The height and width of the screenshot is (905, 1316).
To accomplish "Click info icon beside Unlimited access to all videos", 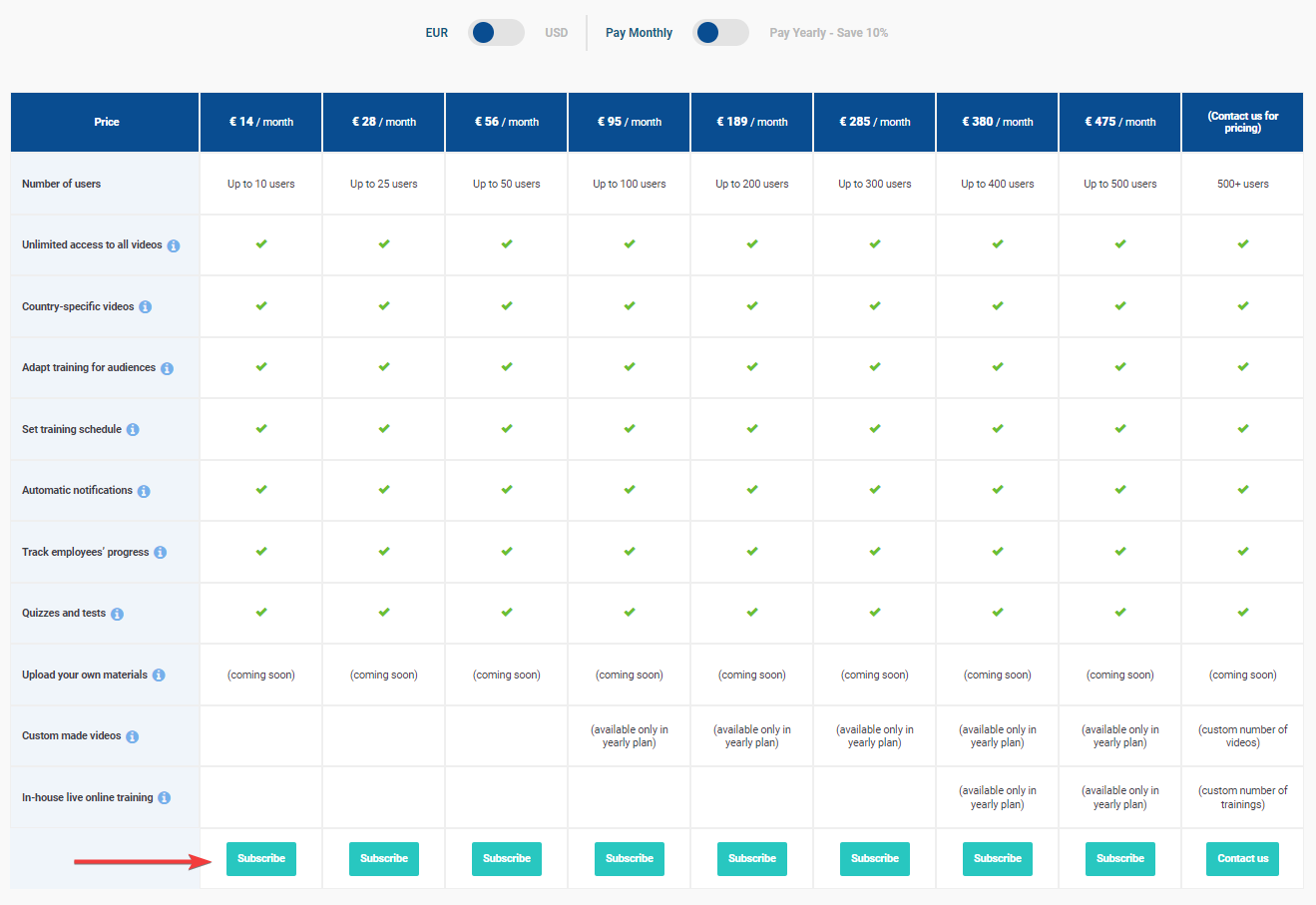I will point(174,245).
